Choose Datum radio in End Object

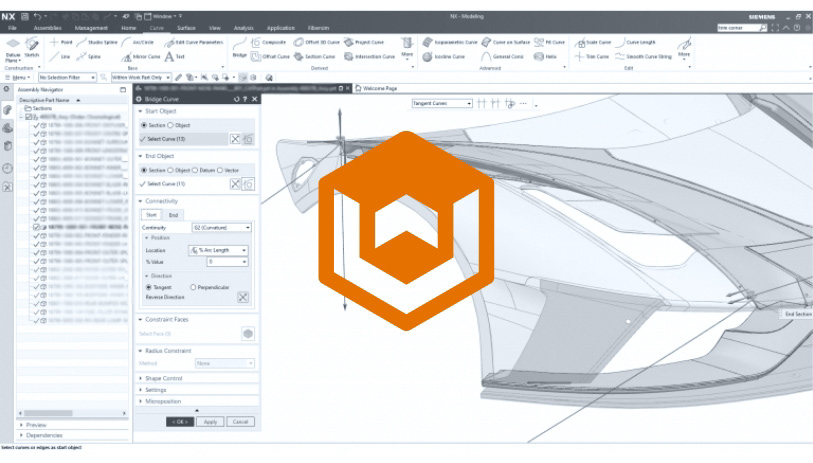point(195,170)
